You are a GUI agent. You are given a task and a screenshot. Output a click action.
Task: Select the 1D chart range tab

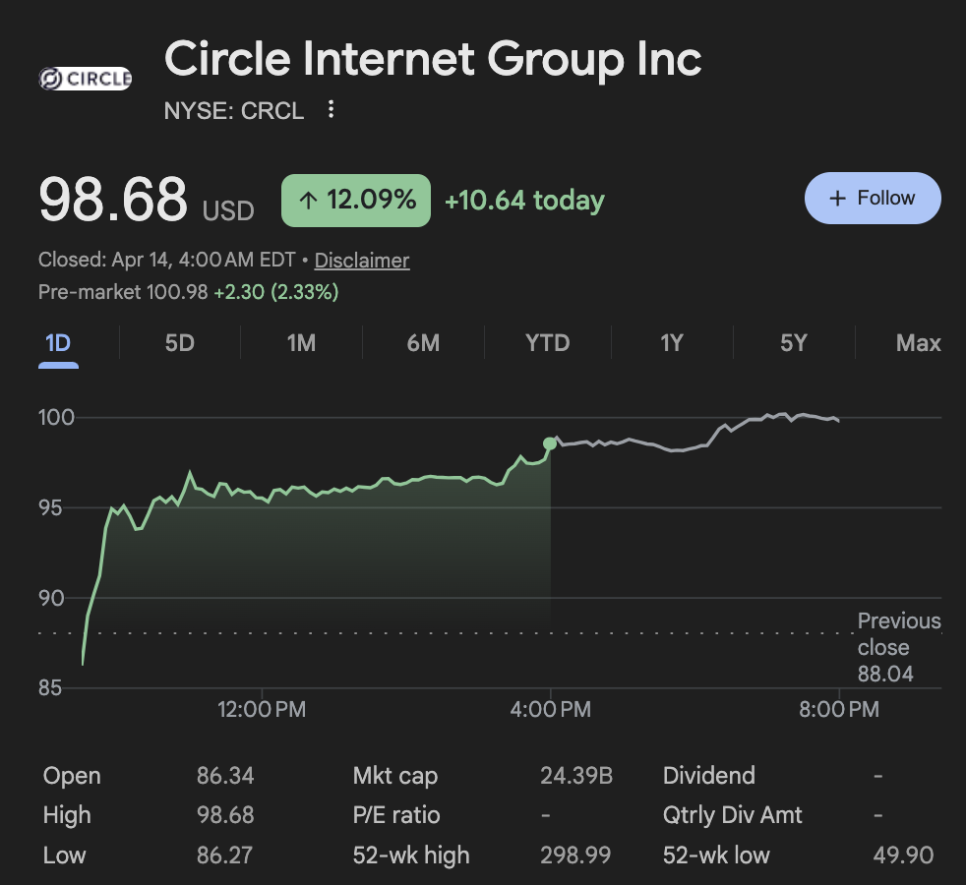coord(58,343)
